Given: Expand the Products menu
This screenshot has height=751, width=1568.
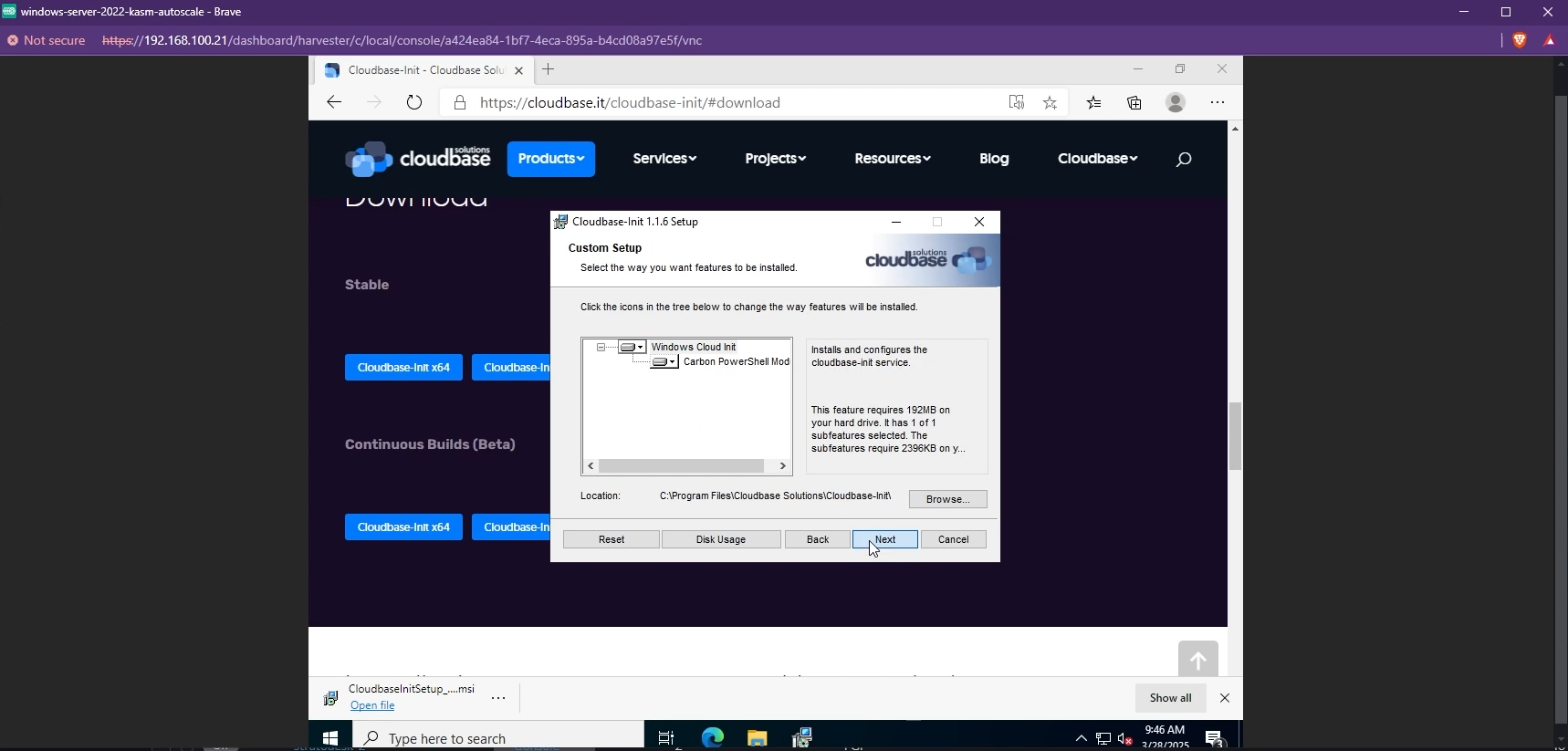Looking at the screenshot, I should click(x=550, y=159).
